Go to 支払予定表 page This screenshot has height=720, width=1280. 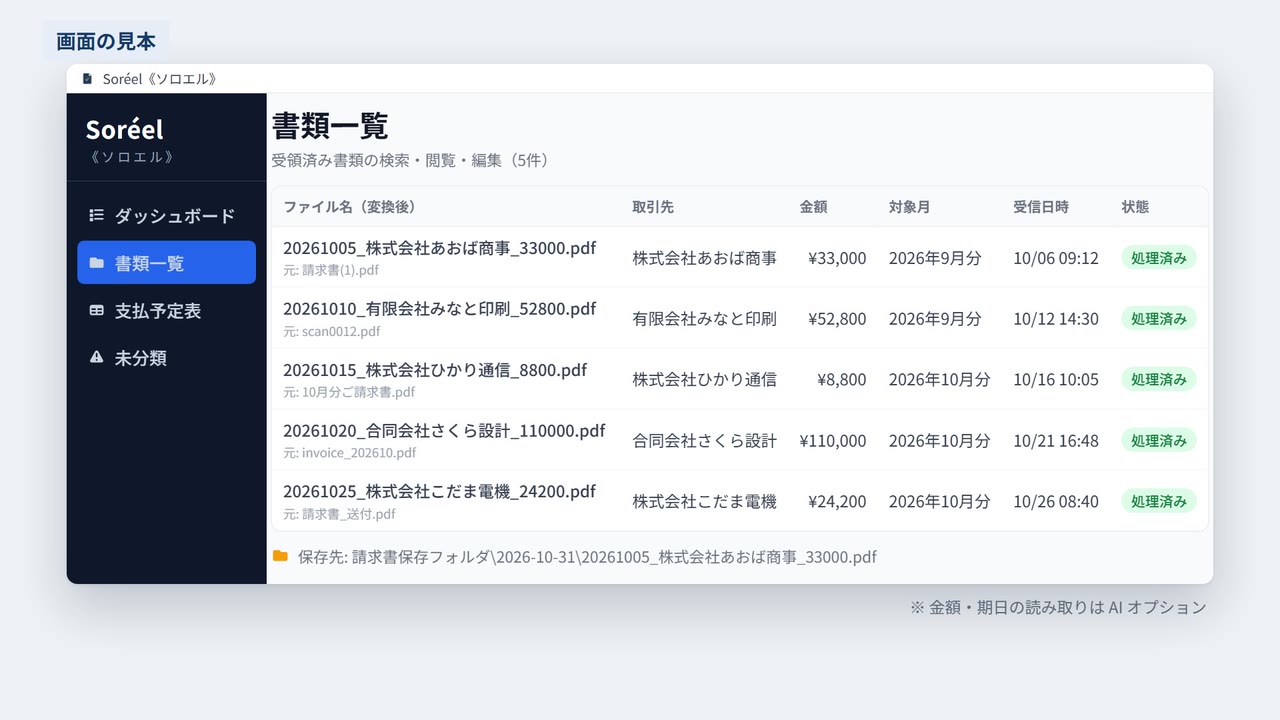pyautogui.click(x=166, y=310)
